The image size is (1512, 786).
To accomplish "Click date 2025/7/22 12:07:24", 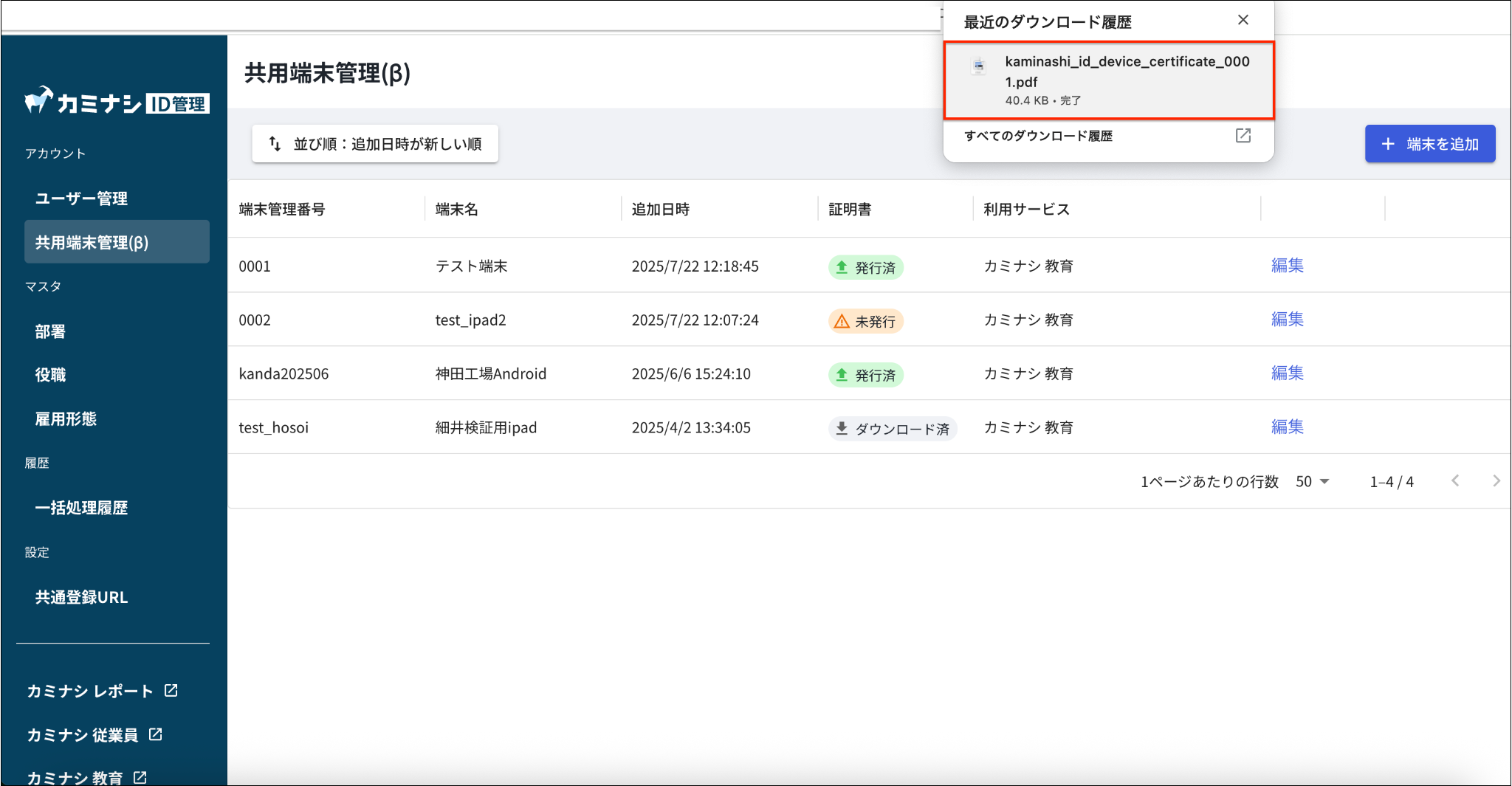I will coord(695,320).
